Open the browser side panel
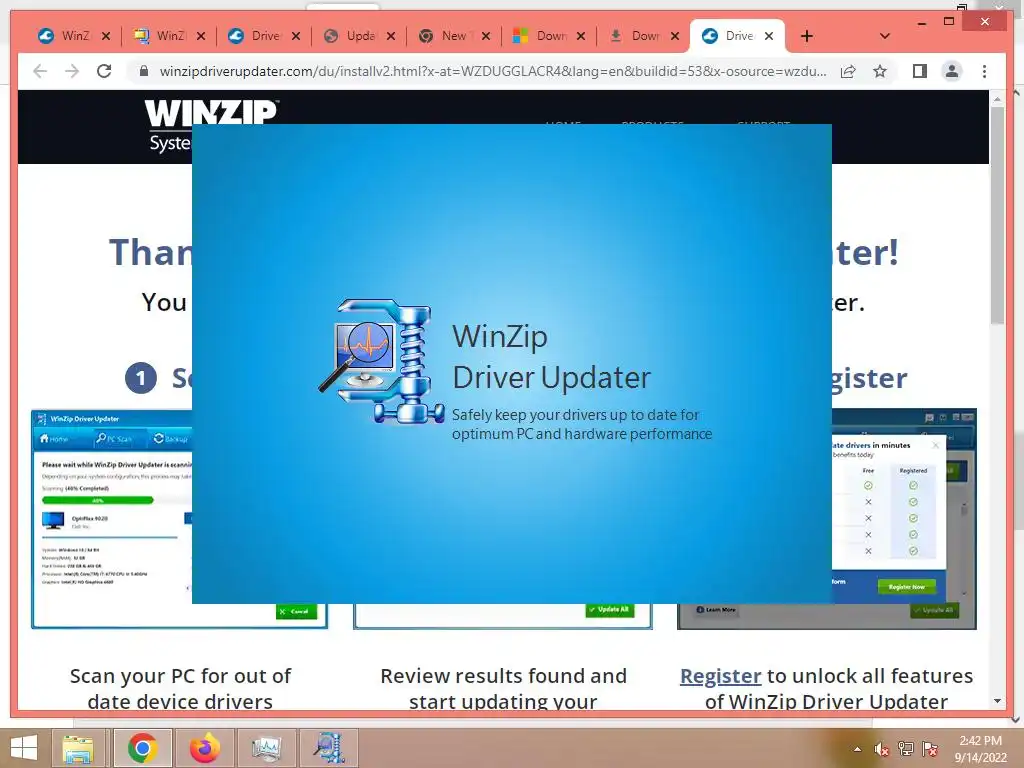 pyautogui.click(x=920, y=71)
